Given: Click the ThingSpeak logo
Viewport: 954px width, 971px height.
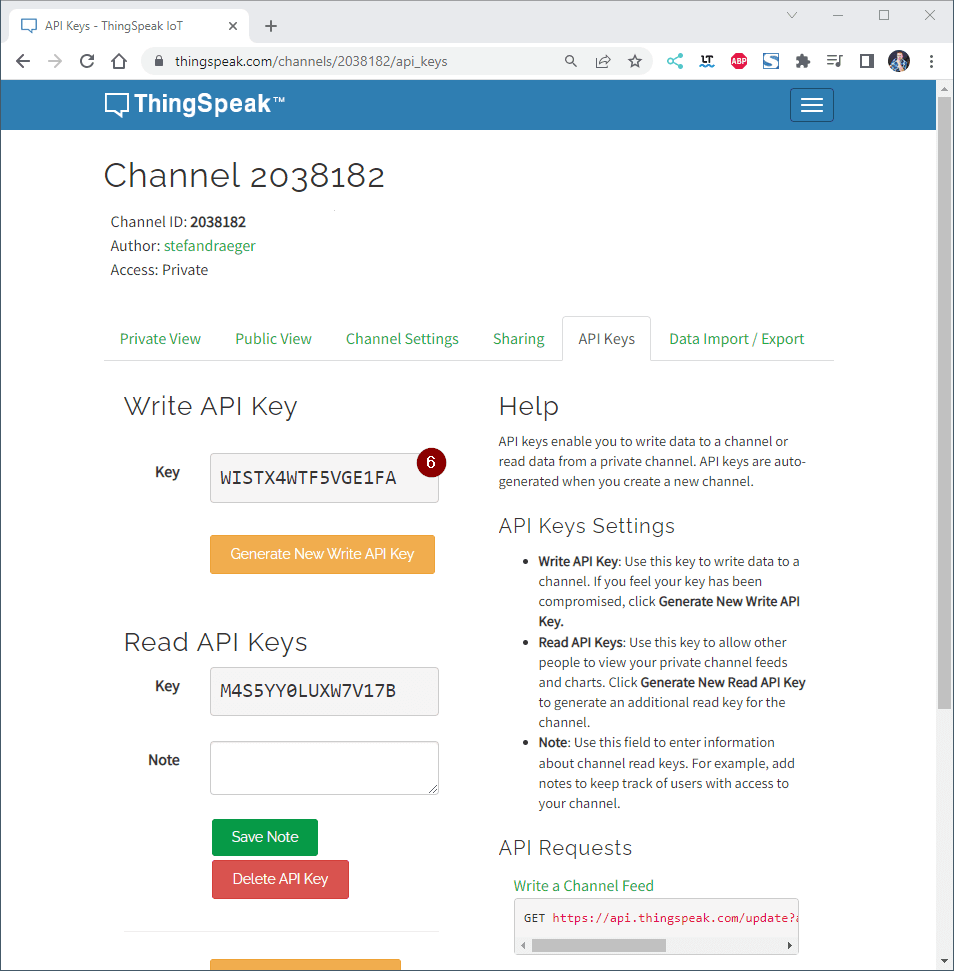Looking at the screenshot, I should [x=195, y=104].
